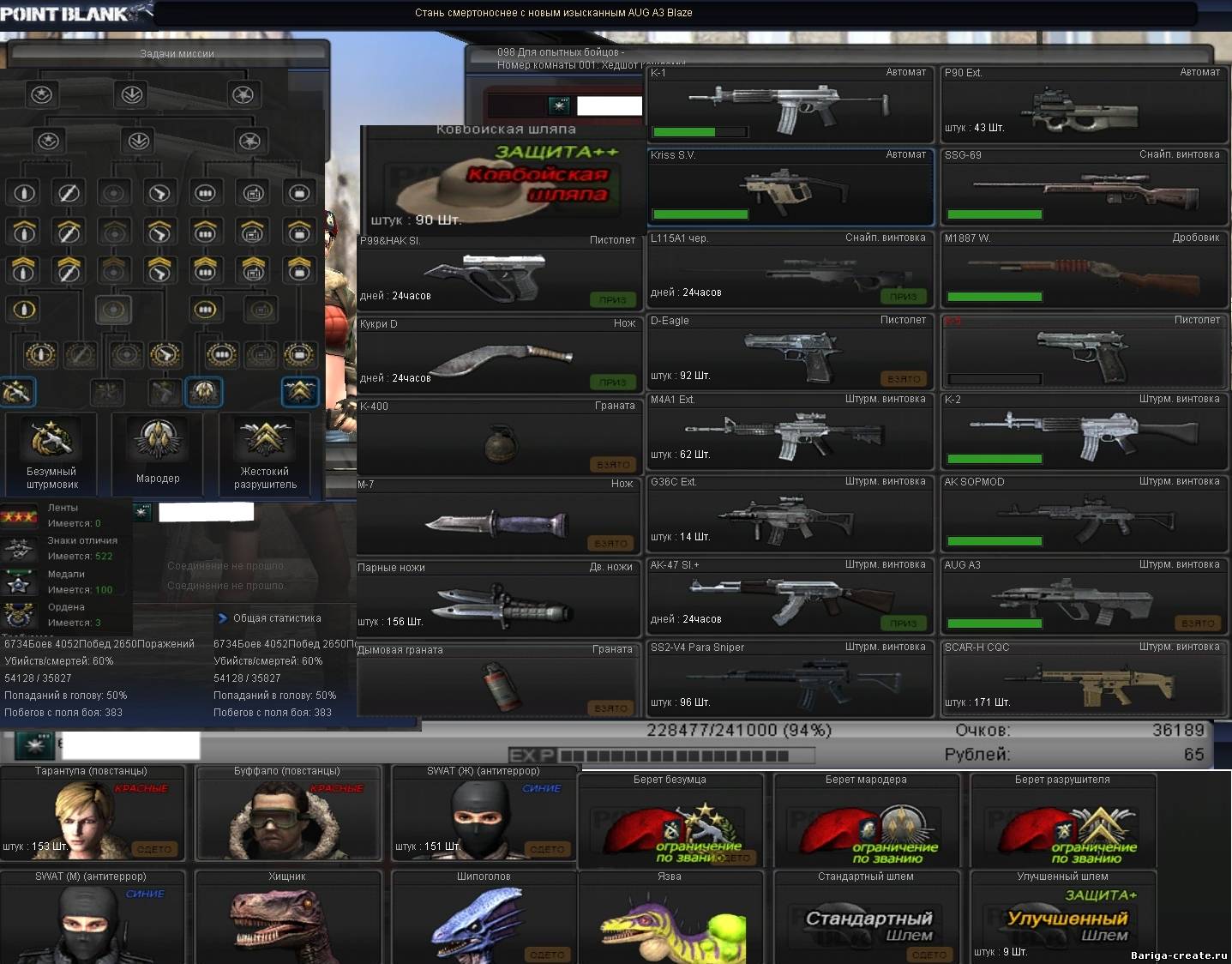Select the Берет мародера beret
Screen dimensions: 1232x964
pos(866,822)
